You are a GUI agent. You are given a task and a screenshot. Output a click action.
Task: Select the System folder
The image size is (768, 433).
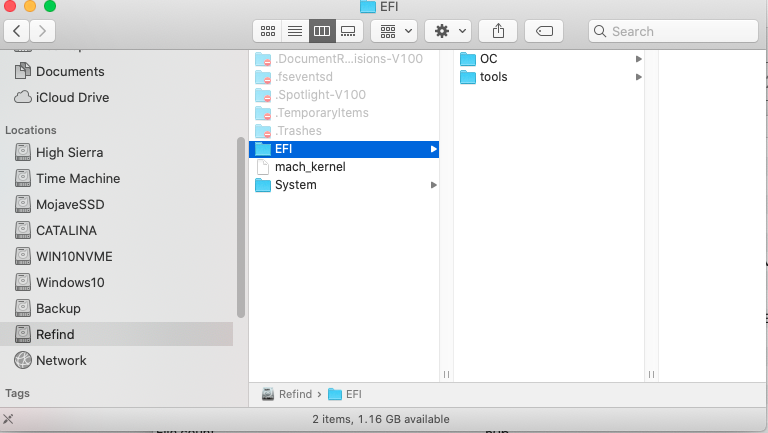(344, 185)
